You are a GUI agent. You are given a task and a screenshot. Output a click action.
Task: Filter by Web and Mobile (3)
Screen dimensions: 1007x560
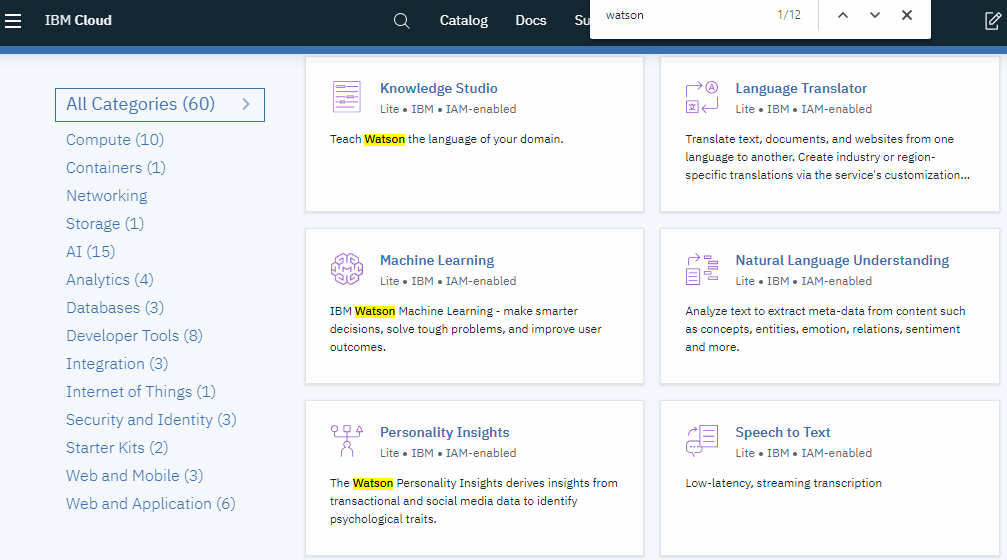[x=134, y=476]
